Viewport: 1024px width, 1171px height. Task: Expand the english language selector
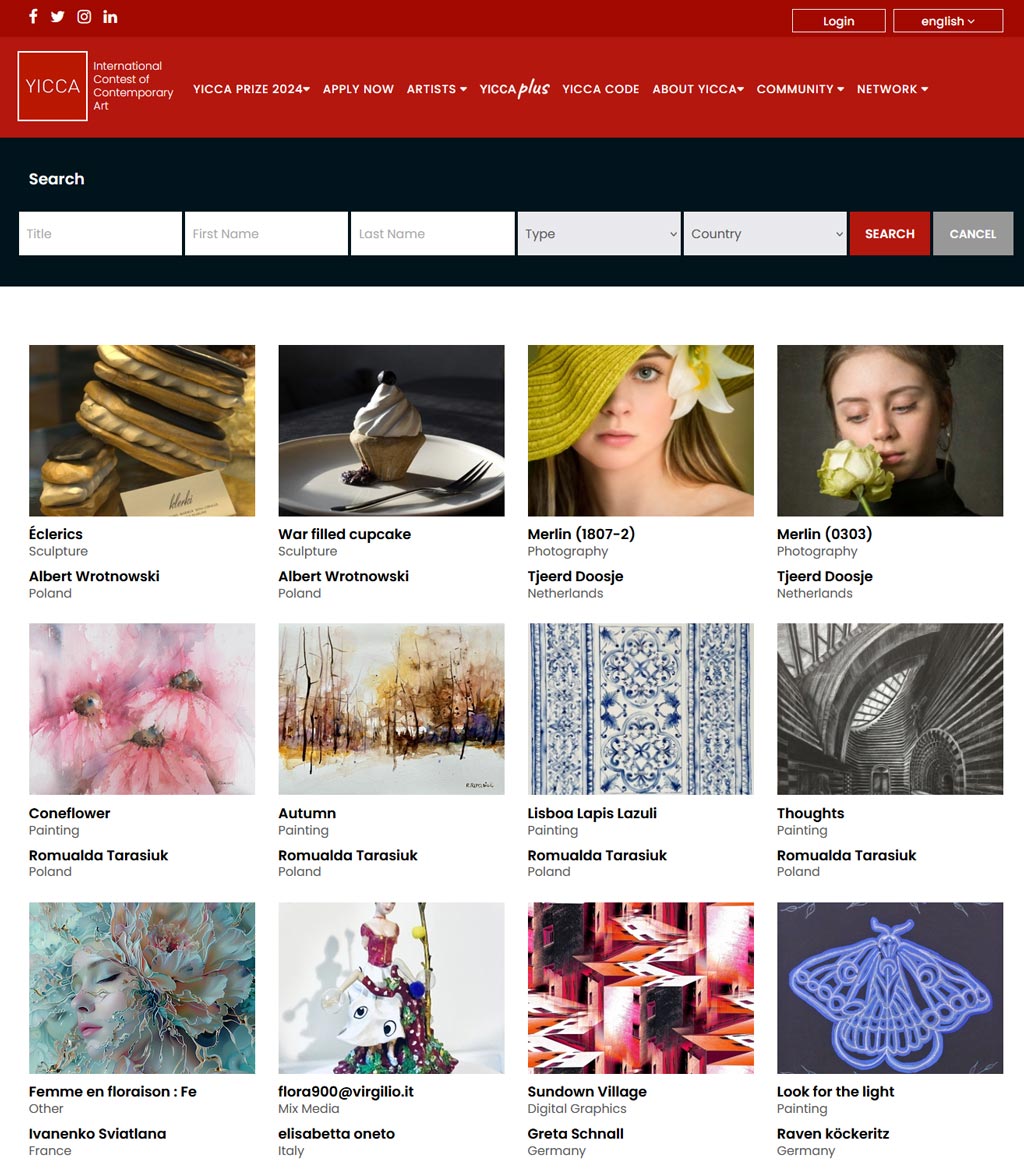[948, 21]
